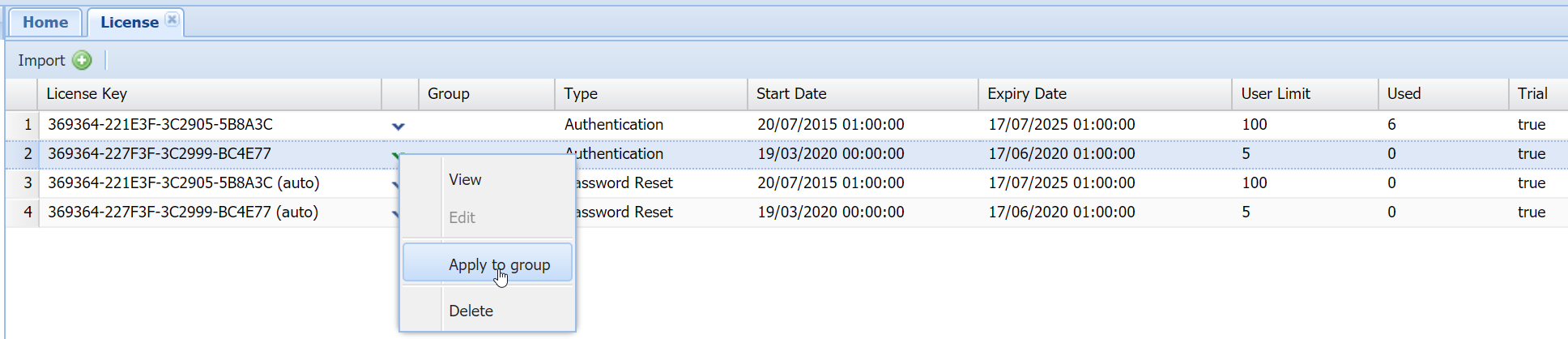Switch to the Home tab
Screen dimensions: 1568x339
pyautogui.click(x=45, y=23)
